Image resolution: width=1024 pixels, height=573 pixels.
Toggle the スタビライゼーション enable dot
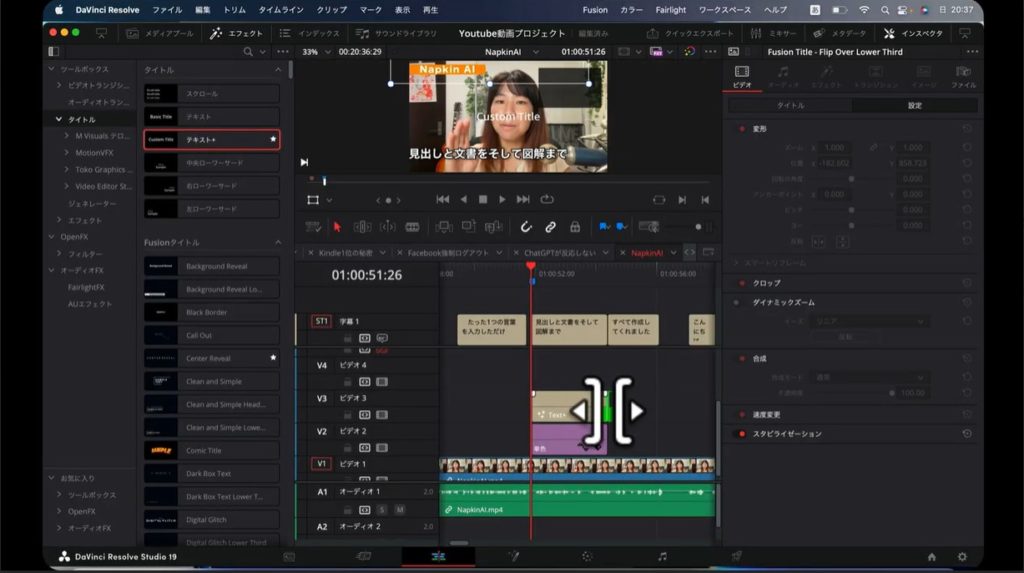click(741, 434)
